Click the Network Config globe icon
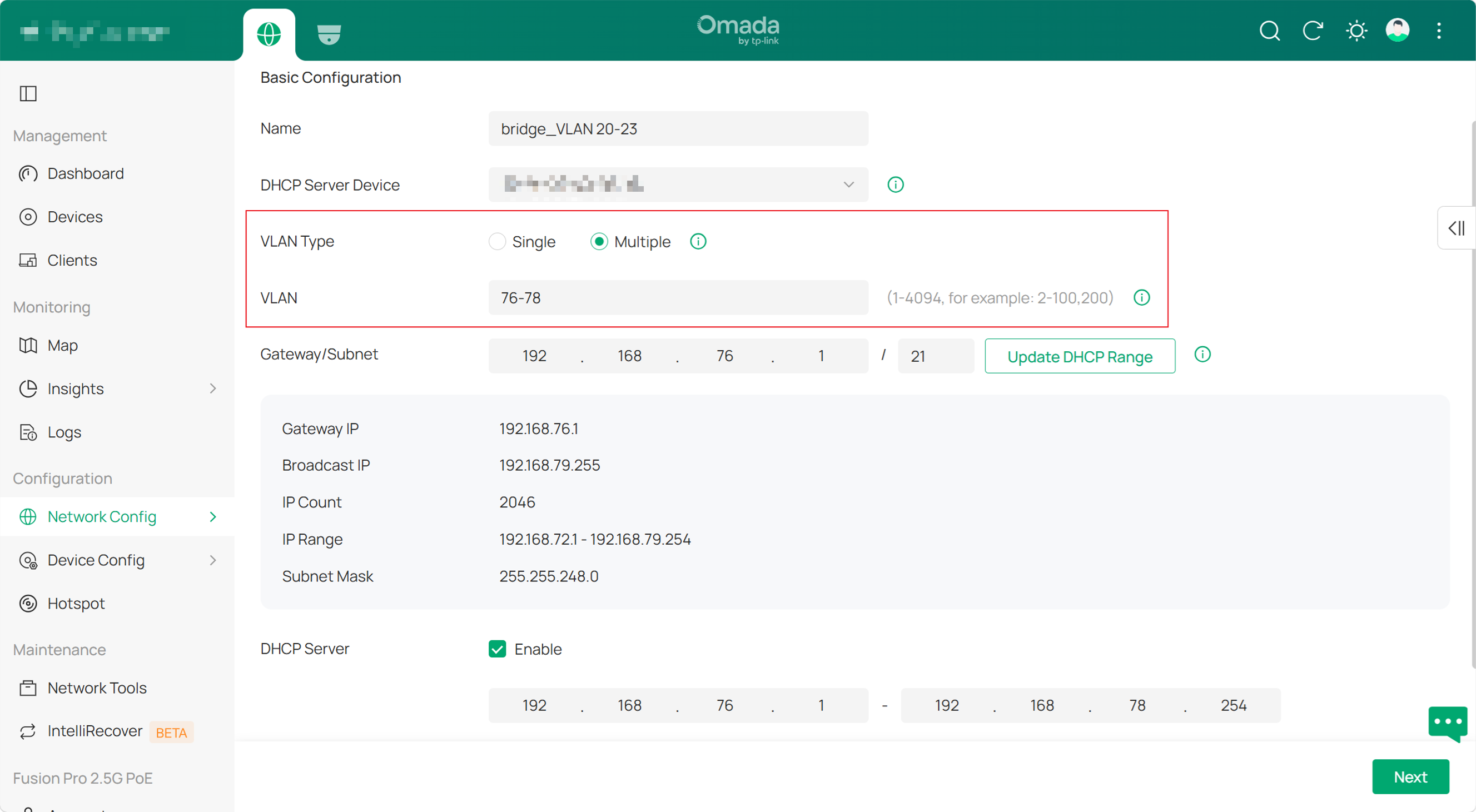The width and height of the screenshot is (1476, 812). 28,516
